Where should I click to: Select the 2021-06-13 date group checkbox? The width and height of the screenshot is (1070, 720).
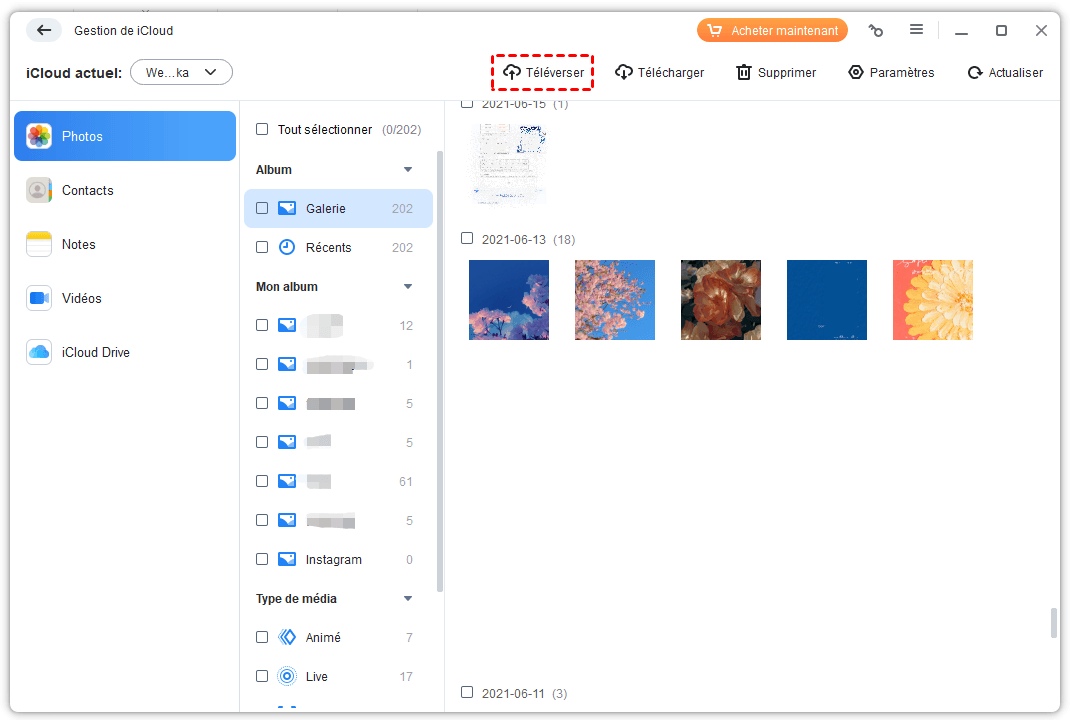pos(467,239)
